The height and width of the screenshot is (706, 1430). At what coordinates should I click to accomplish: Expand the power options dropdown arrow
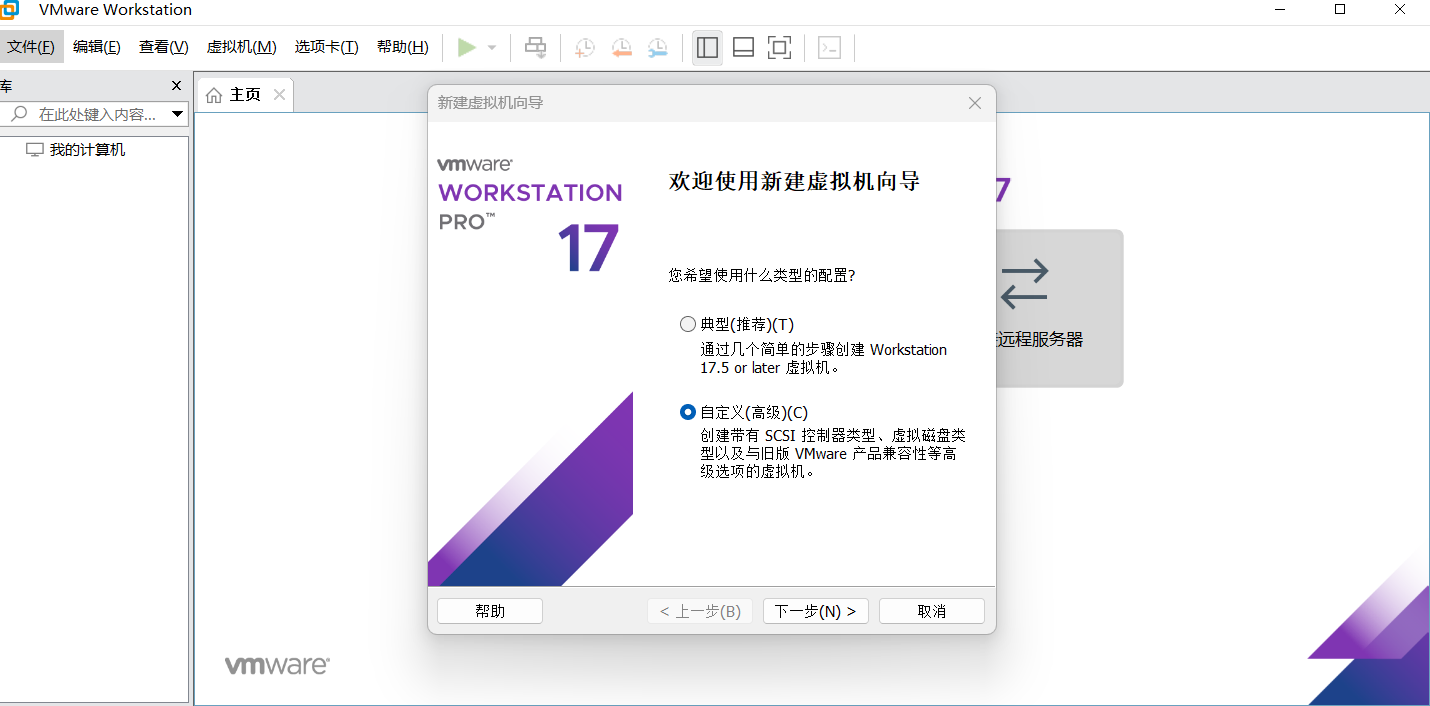tap(492, 47)
